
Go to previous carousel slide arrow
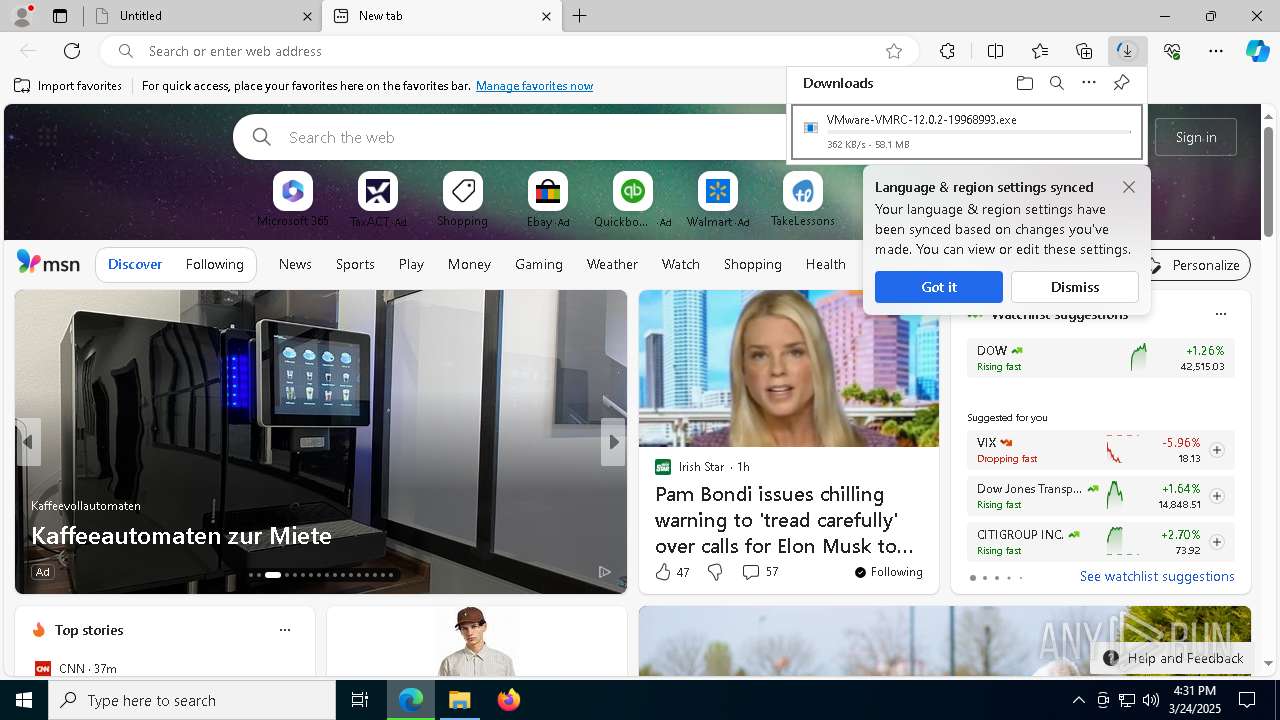28,442
